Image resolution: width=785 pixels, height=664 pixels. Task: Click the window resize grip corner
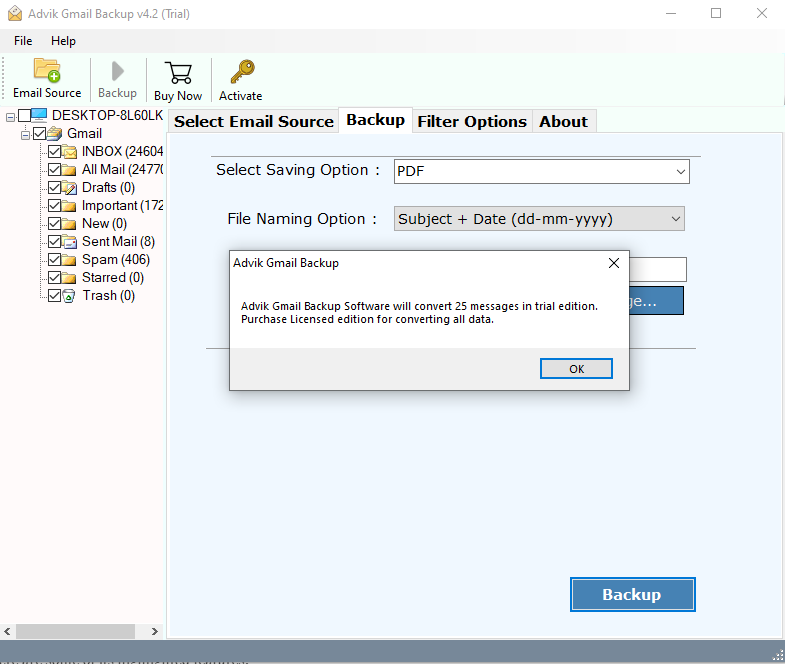point(778,655)
